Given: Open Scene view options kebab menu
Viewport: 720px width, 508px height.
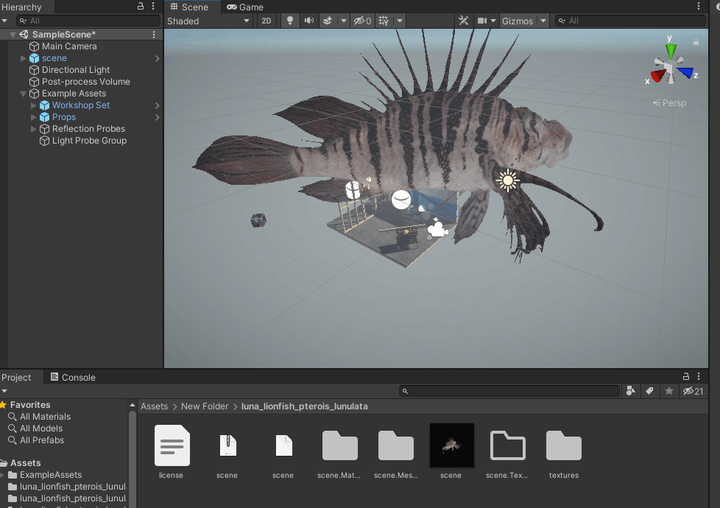Looking at the screenshot, I should 698,6.
